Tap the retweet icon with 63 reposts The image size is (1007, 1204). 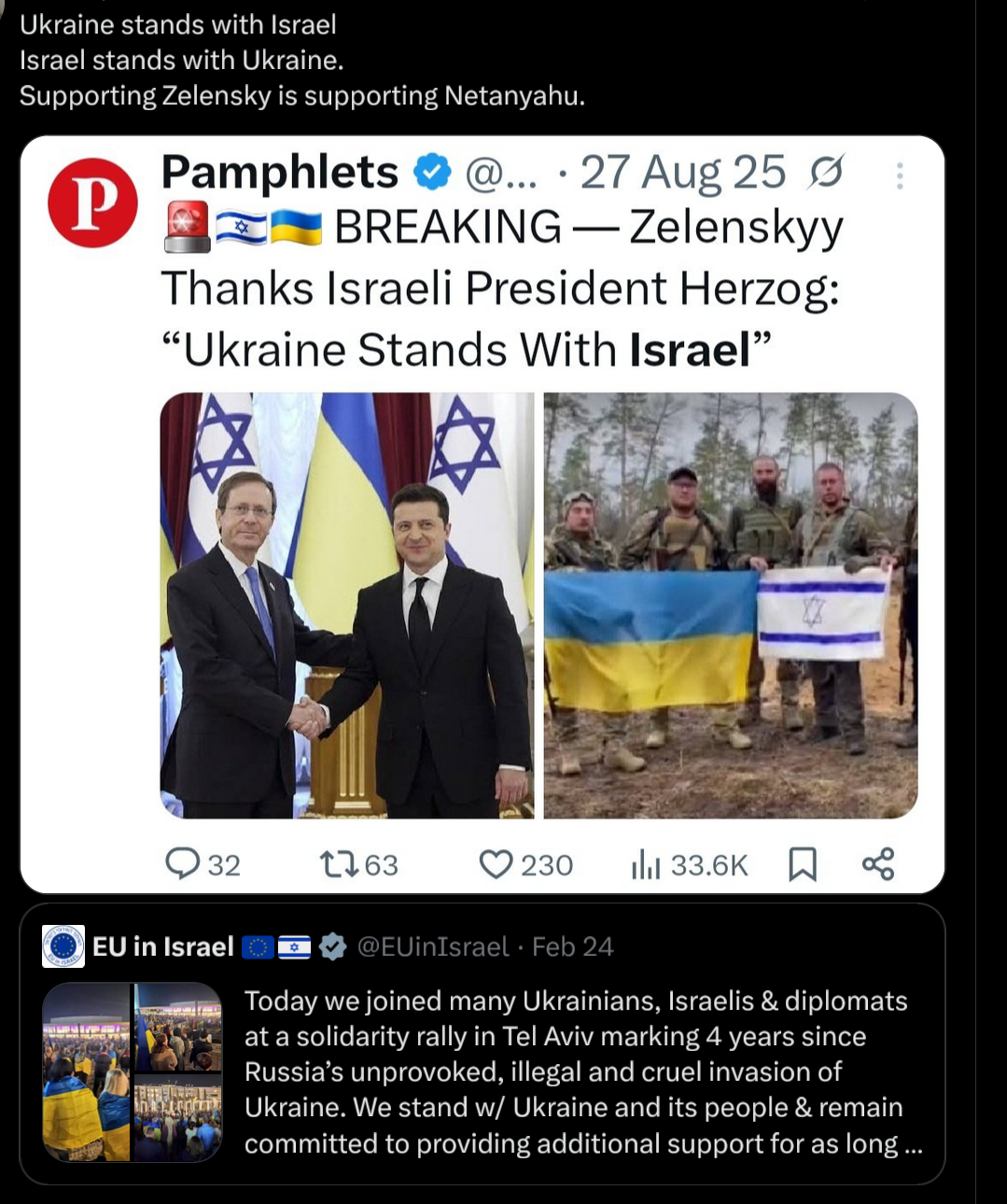click(x=338, y=864)
